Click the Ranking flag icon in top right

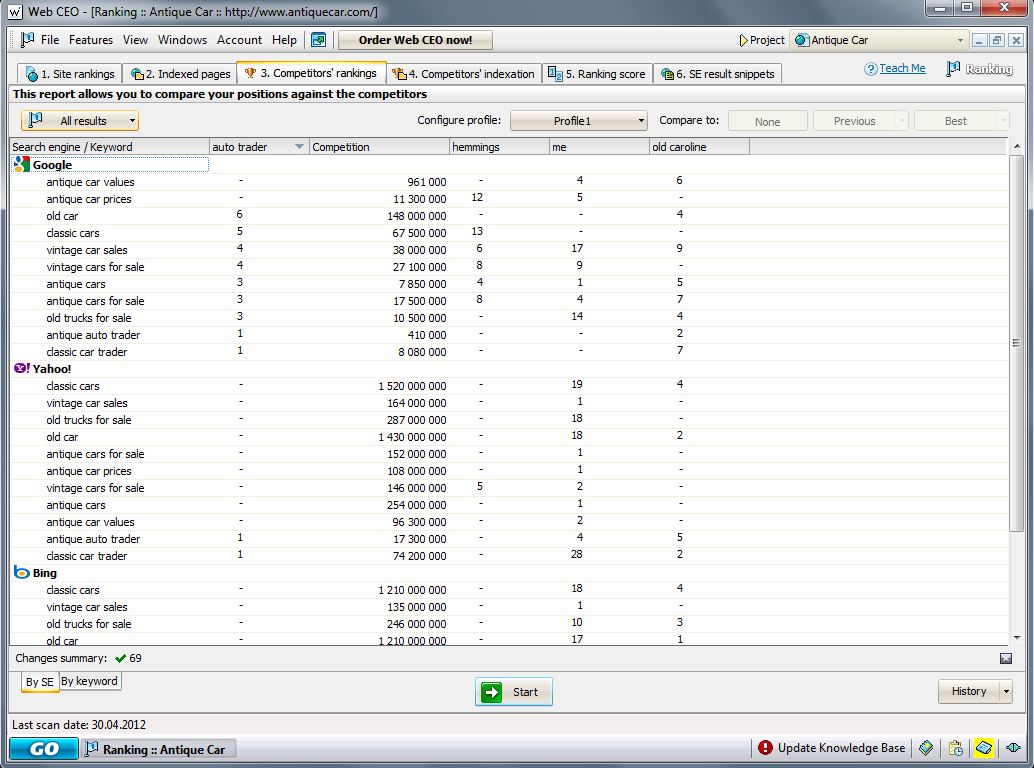(x=954, y=69)
